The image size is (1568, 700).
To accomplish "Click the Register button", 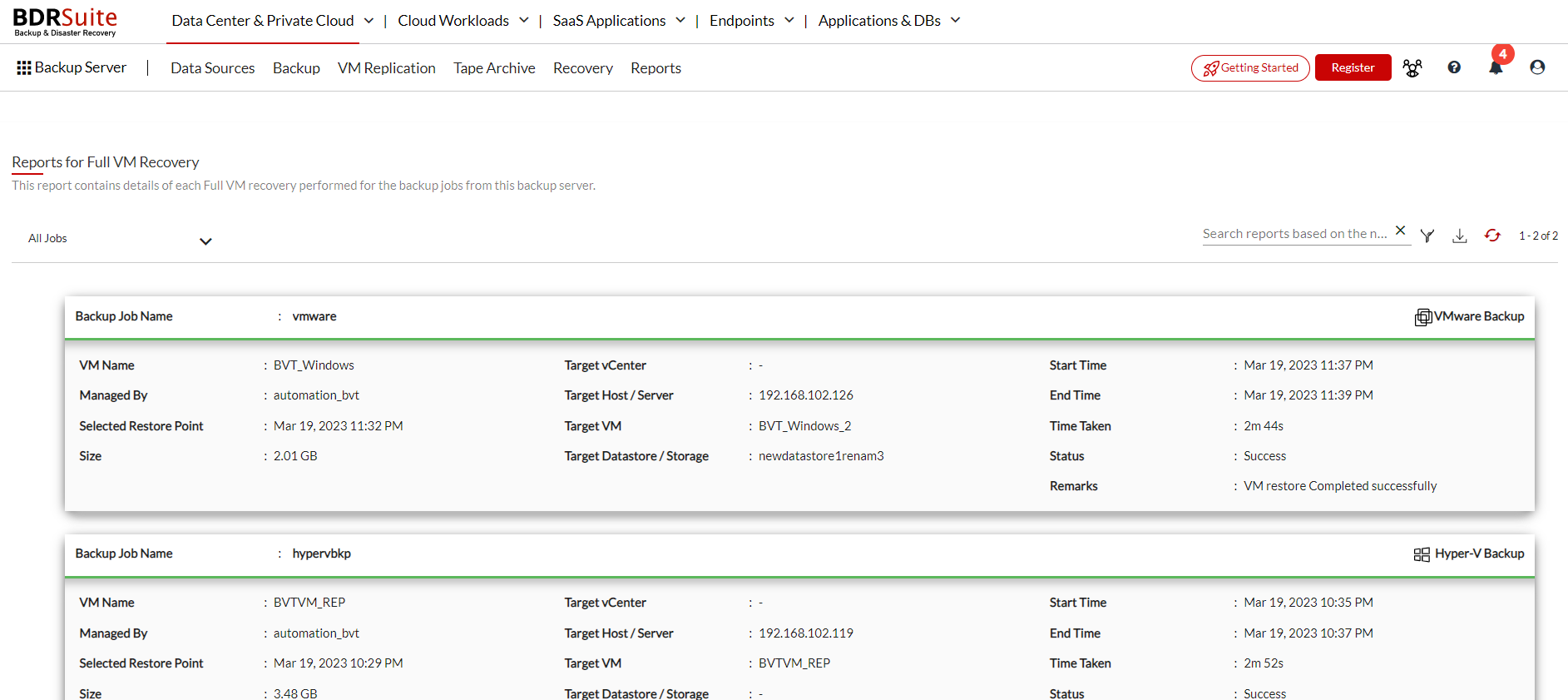I will (x=1353, y=67).
